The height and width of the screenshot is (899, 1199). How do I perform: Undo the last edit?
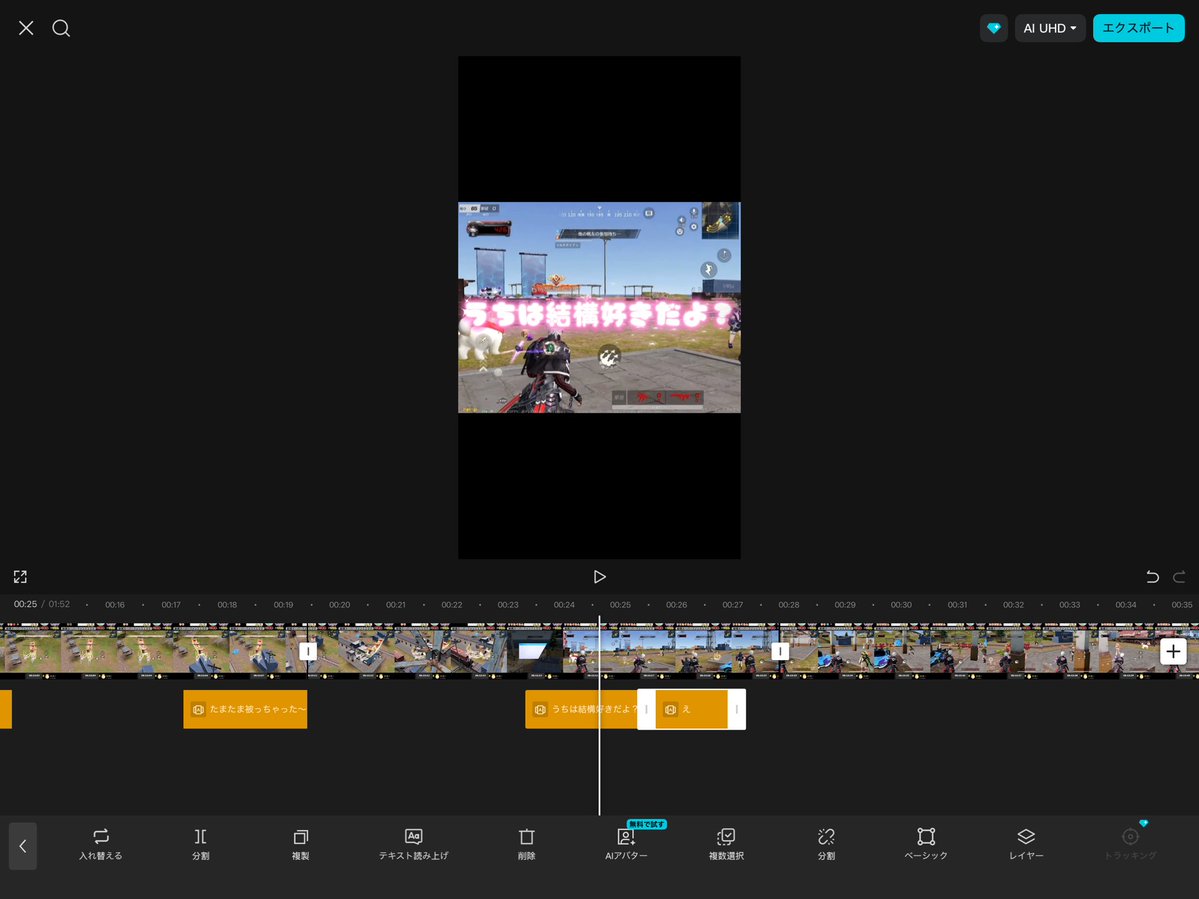(x=1152, y=576)
